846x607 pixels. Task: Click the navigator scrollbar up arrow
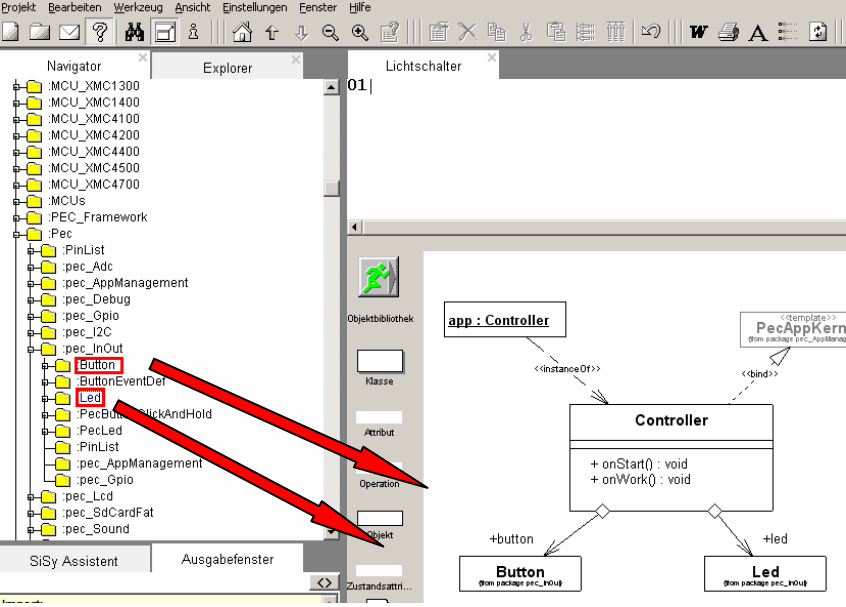(332, 89)
